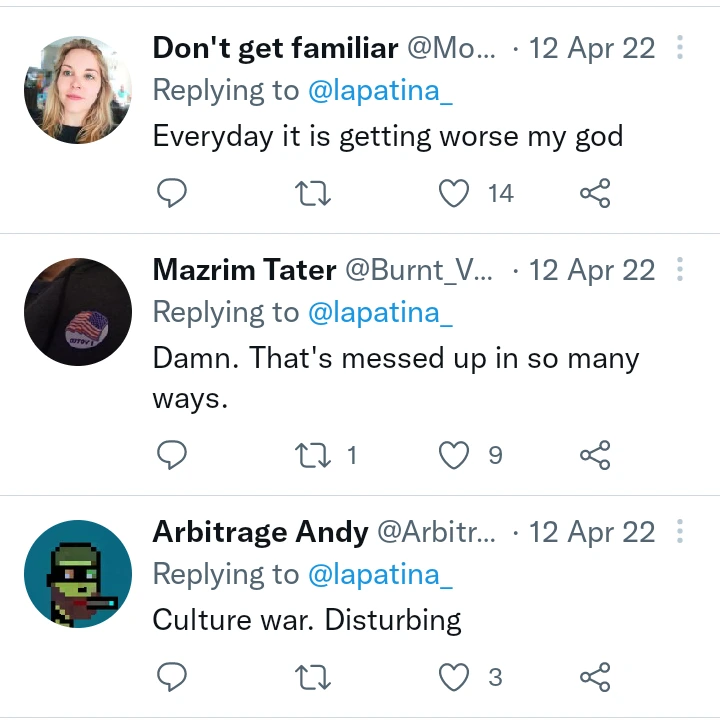View Mazrim Tater's profile avatar
Viewport: 720px width, 722px height.
pyautogui.click(x=78, y=312)
